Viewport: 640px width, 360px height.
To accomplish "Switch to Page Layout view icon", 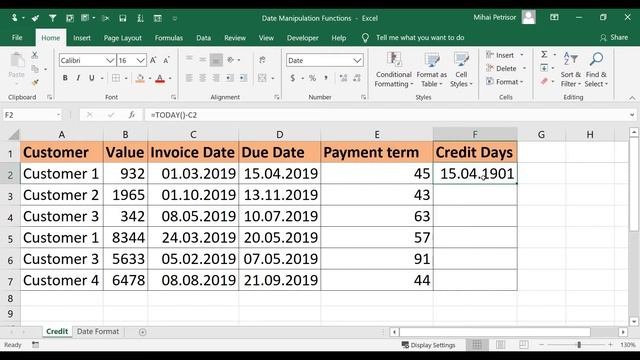I will 500,345.
